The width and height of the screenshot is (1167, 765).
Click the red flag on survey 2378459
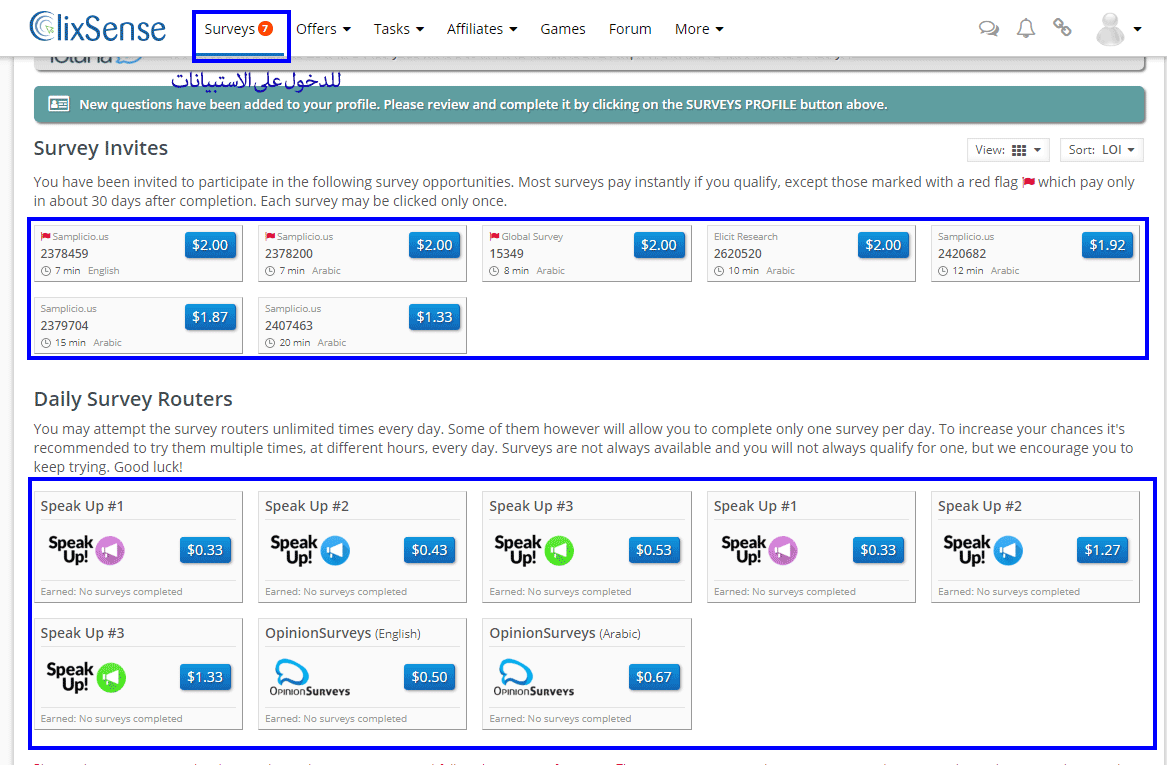click(45, 236)
